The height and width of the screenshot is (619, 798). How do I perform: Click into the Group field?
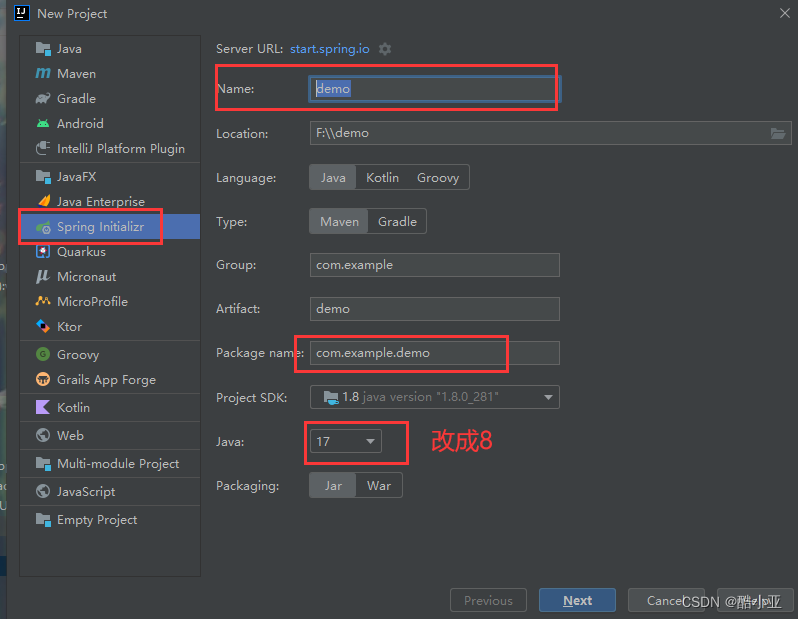(x=435, y=265)
